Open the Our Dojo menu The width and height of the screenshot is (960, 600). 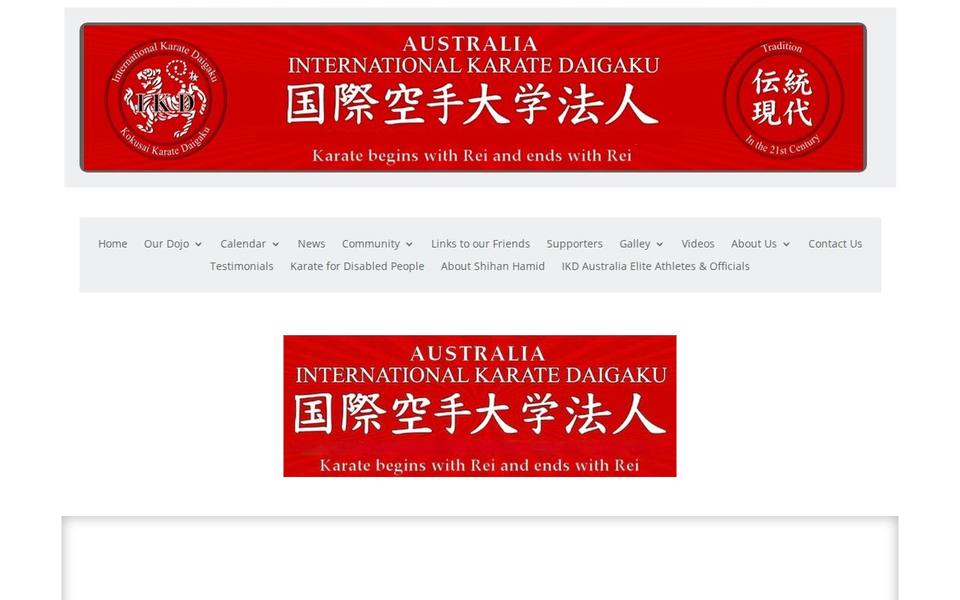[x=167, y=244]
